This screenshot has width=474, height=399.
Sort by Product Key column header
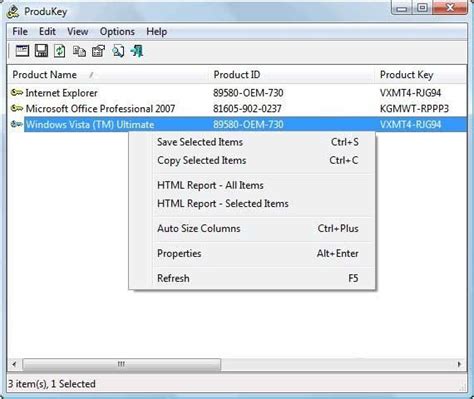tap(421, 75)
